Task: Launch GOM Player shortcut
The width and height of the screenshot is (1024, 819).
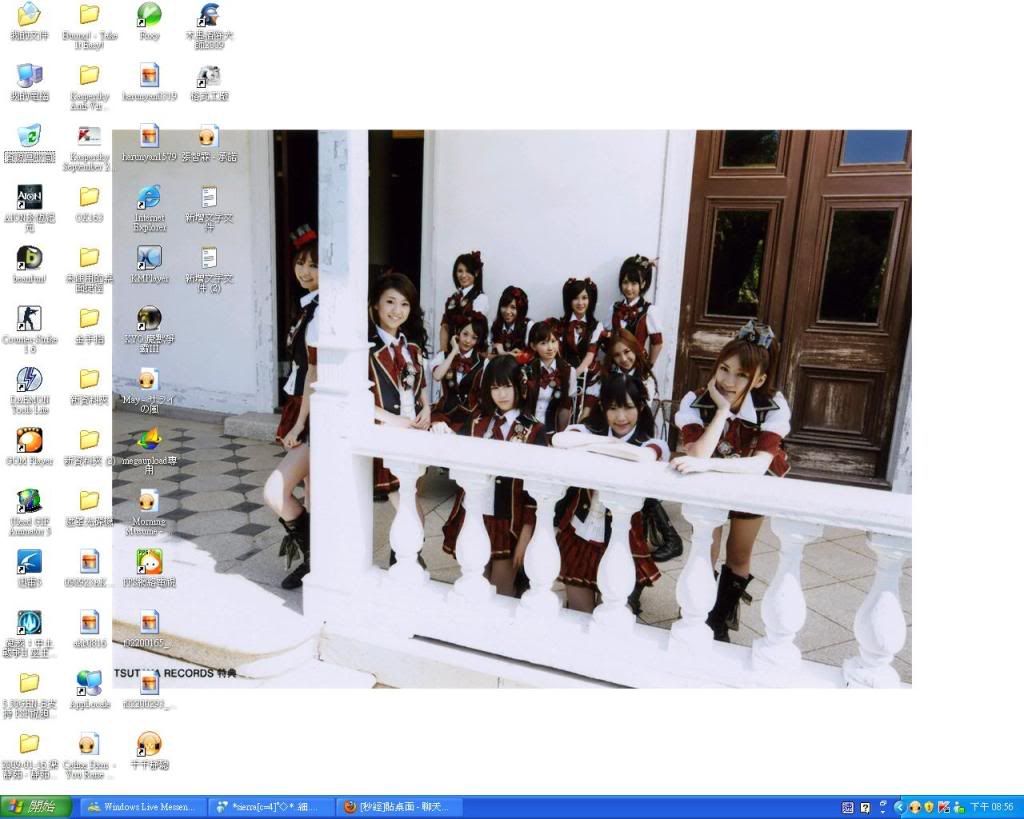Action: (29, 440)
